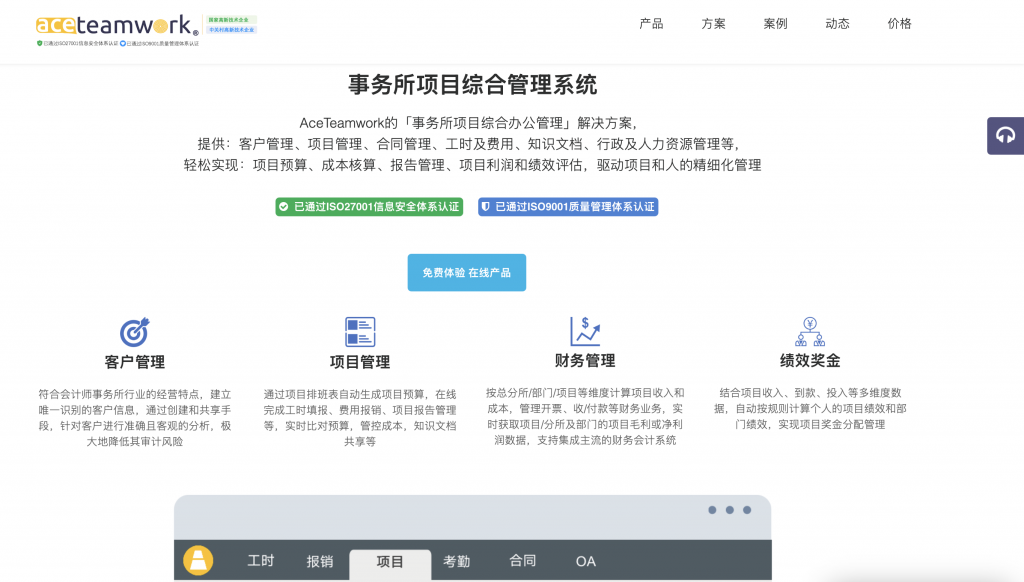This screenshot has width=1024, height=582.
Task: Click the 客户管理 target icon
Action: pos(135,332)
